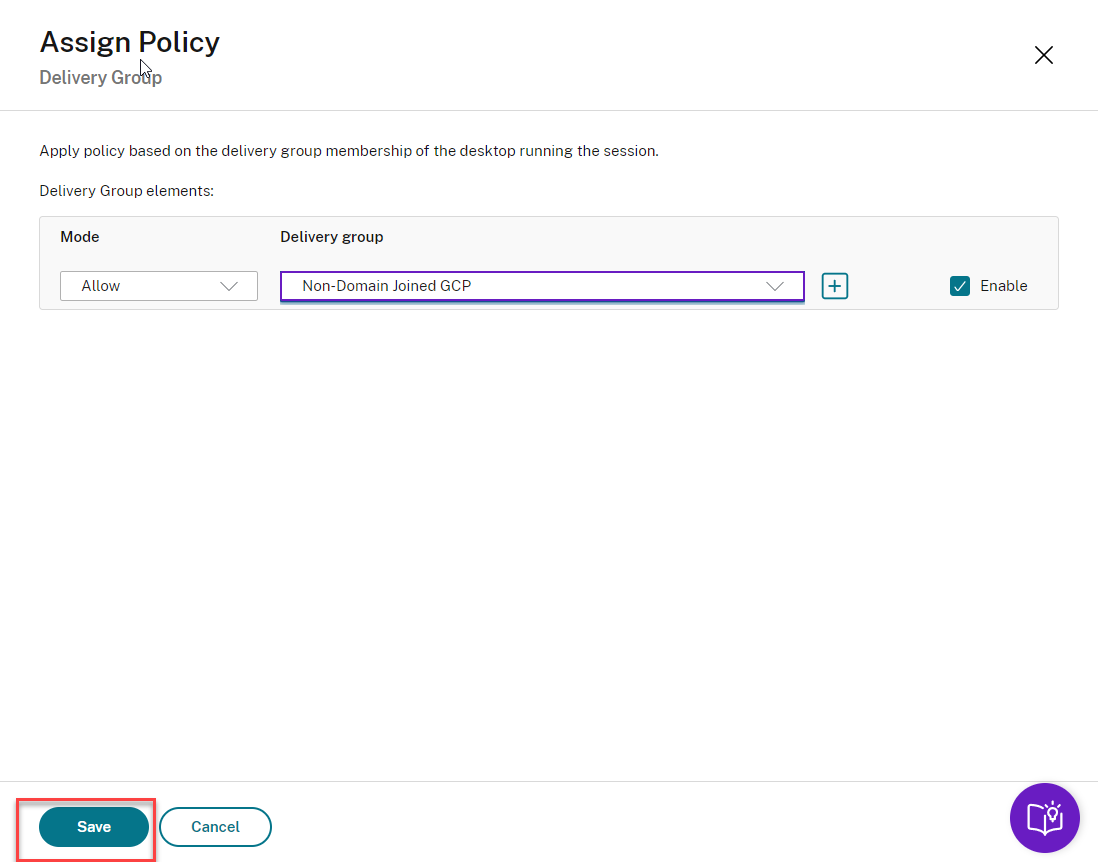Click the Delivery Group elements label
This screenshot has width=1098, height=862.
coord(126,190)
